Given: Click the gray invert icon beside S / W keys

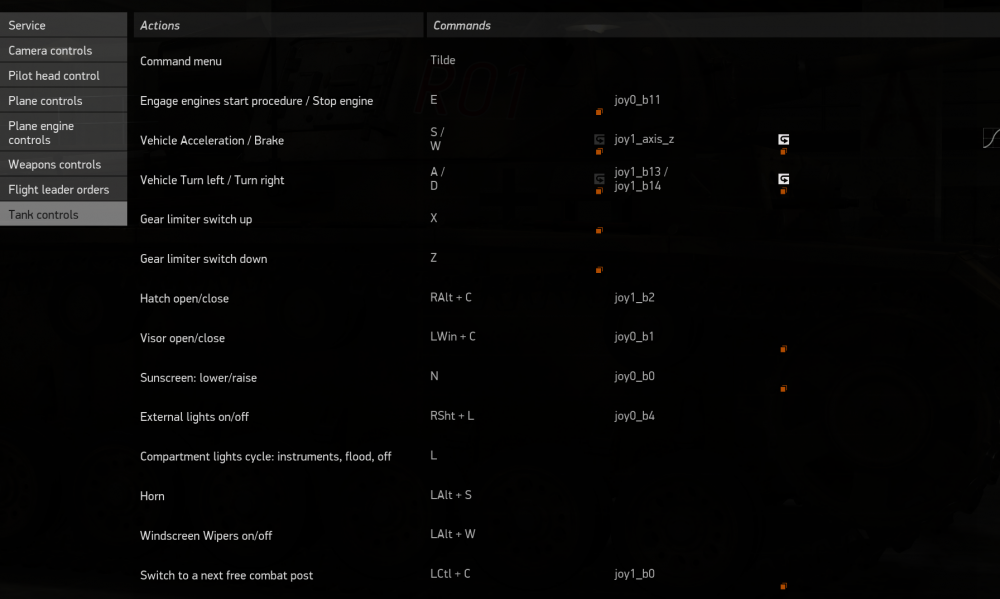Looking at the screenshot, I should [599, 140].
